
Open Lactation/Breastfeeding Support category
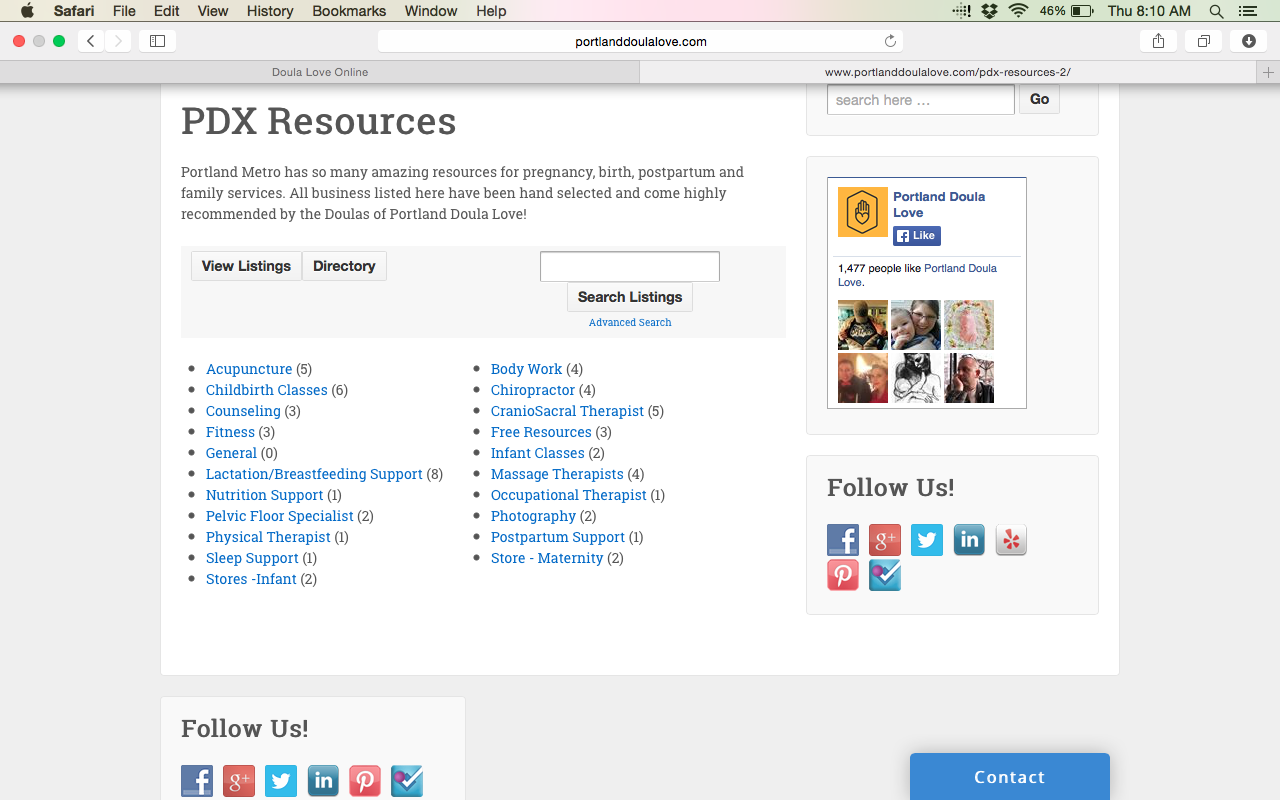(x=314, y=474)
